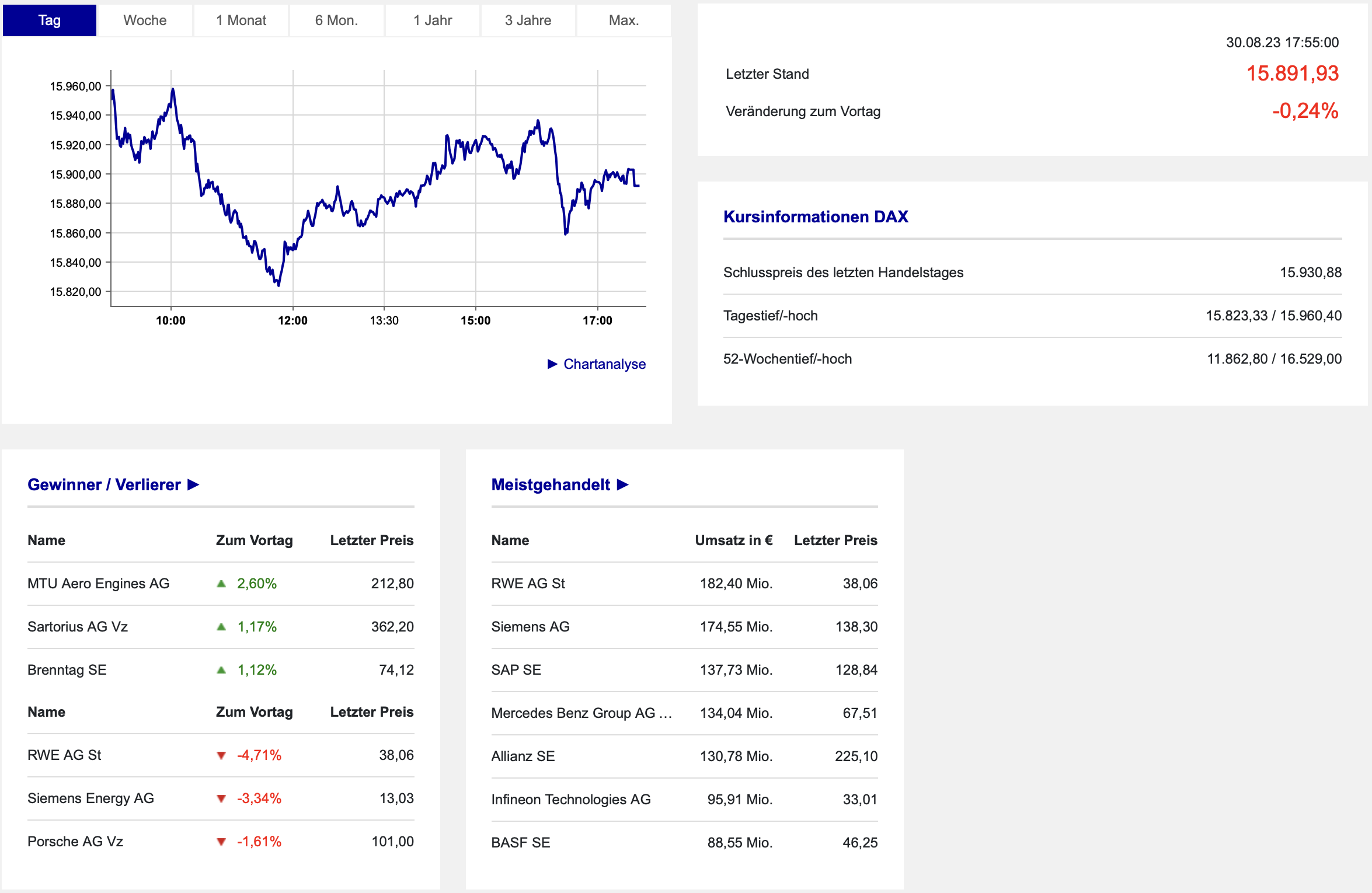Switch to the 1 Jahr tab
Image resolution: width=1372 pixels, height=893 pixels.
(x=433, y=20)
